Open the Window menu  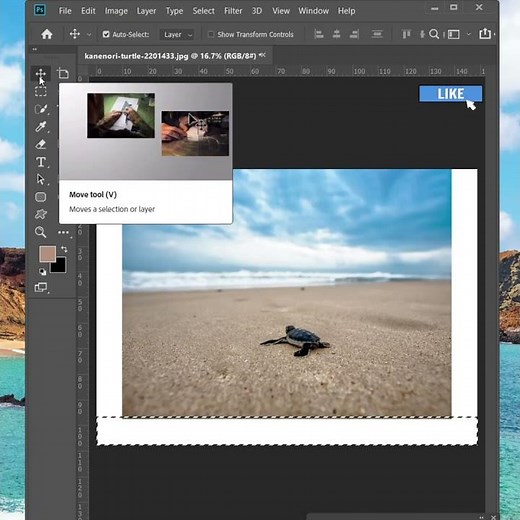pos(313,11)
